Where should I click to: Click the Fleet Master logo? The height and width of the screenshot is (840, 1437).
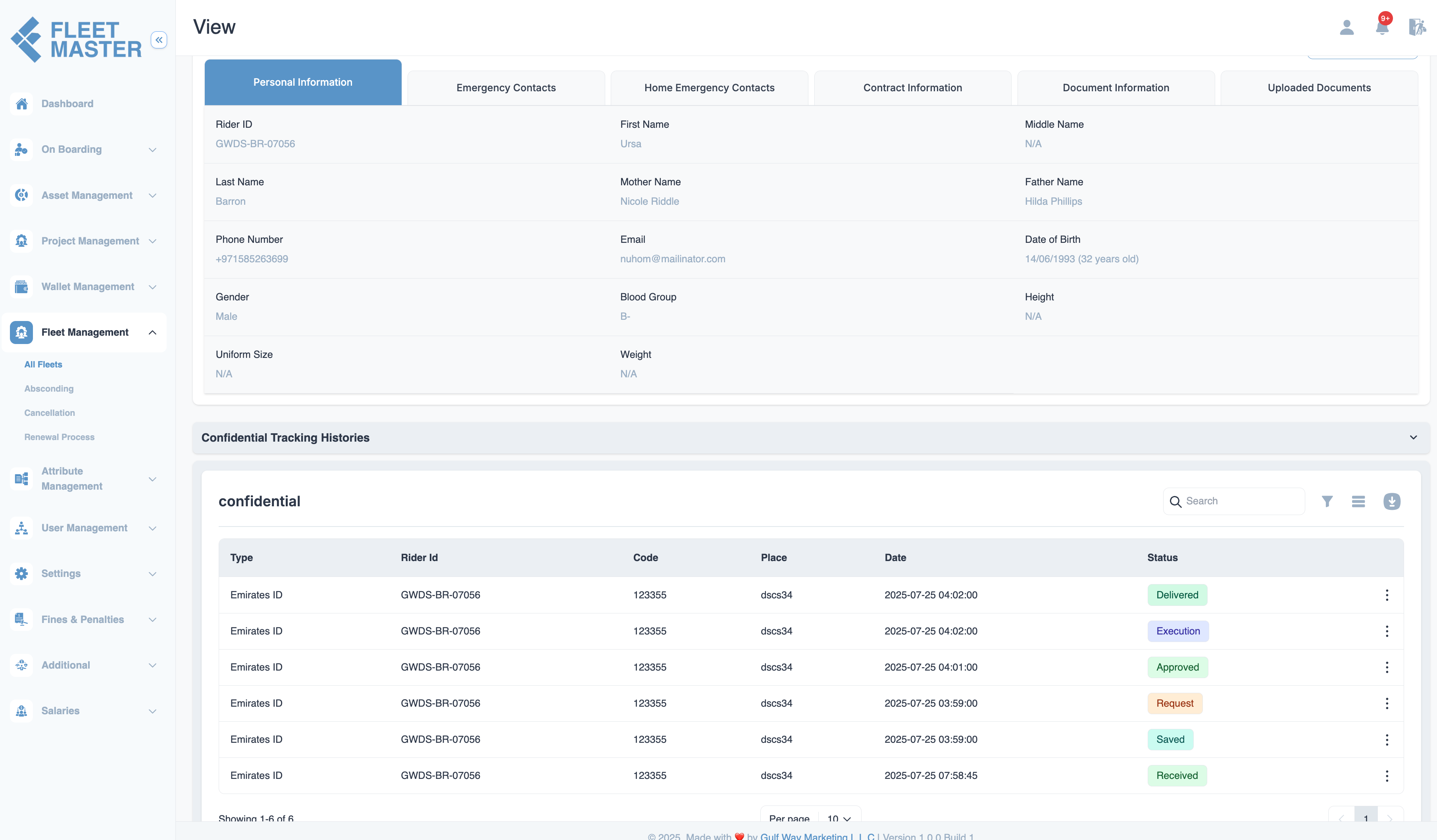click(76, 39)
